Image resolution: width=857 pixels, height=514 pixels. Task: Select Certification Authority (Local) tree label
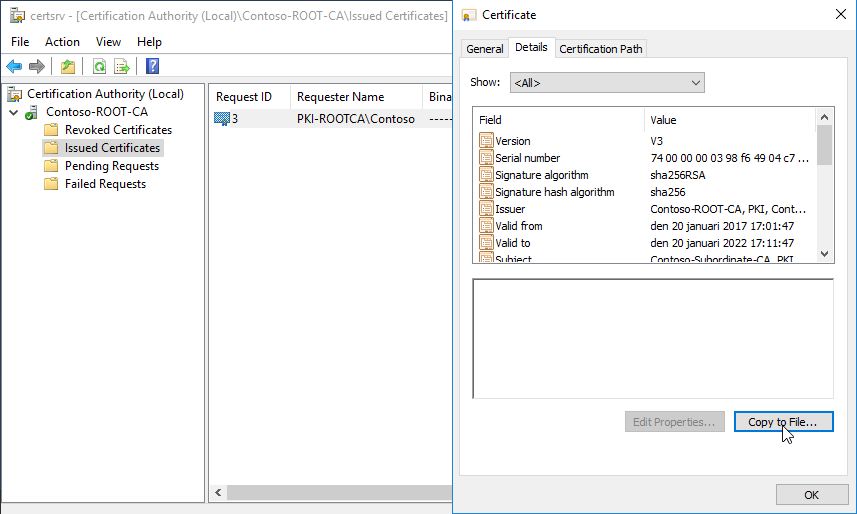(x=105, y=94)
